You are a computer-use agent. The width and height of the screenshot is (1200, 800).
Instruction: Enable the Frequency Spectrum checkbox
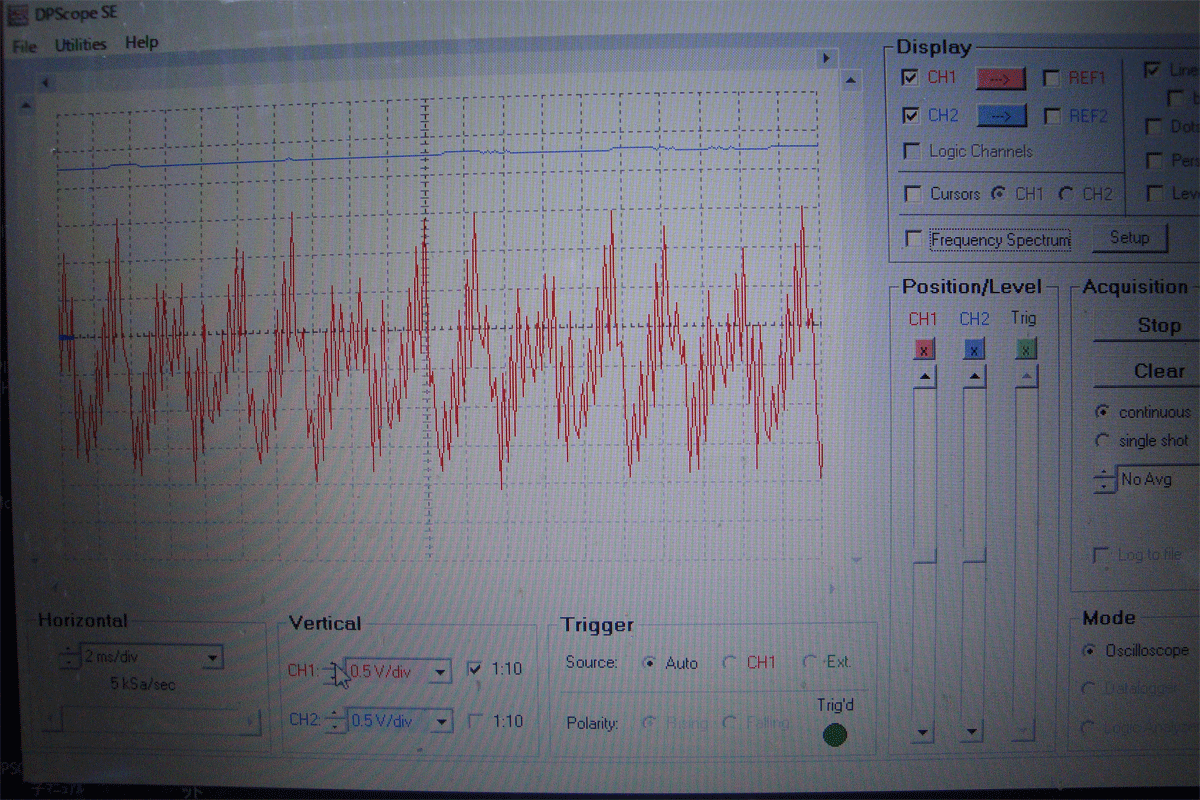tap(912, 239)
